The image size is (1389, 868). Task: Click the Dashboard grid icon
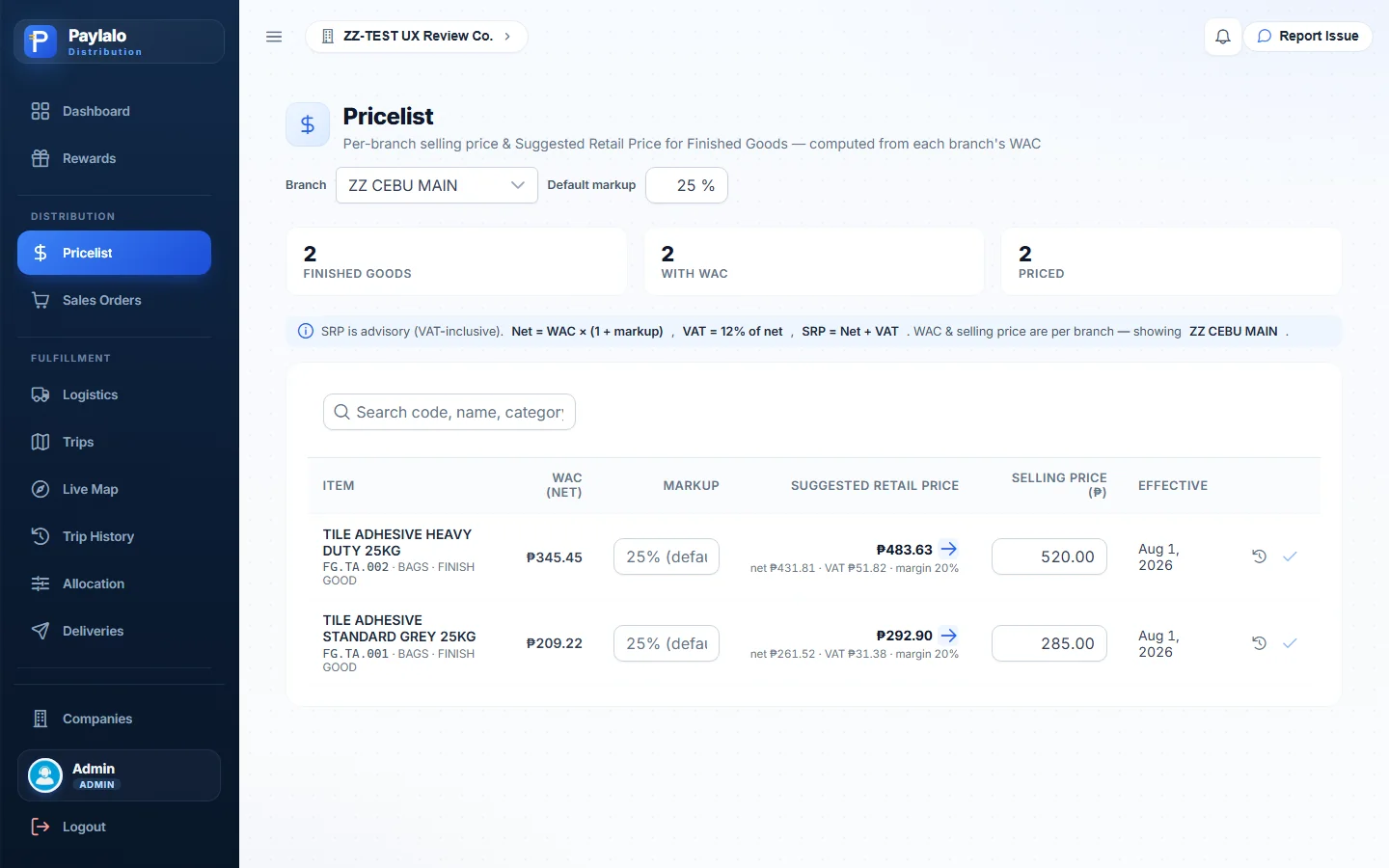[41, 111]
